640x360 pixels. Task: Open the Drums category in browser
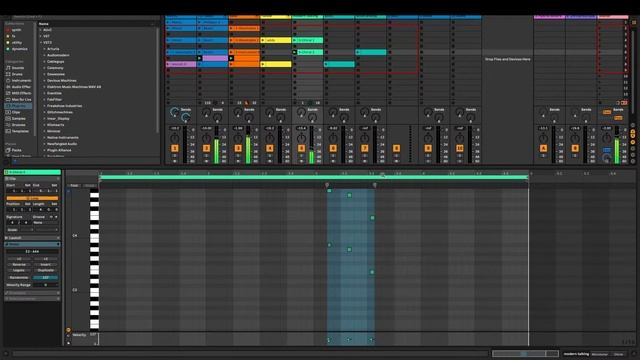pos(16,74)
